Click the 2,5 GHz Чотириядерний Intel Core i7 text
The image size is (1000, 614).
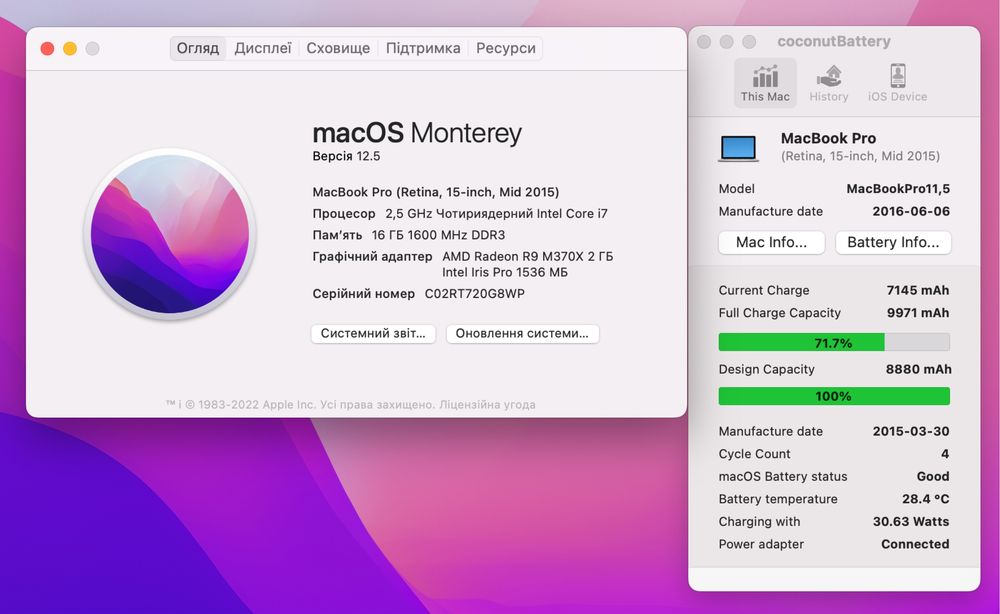click(x=496, y=214)
